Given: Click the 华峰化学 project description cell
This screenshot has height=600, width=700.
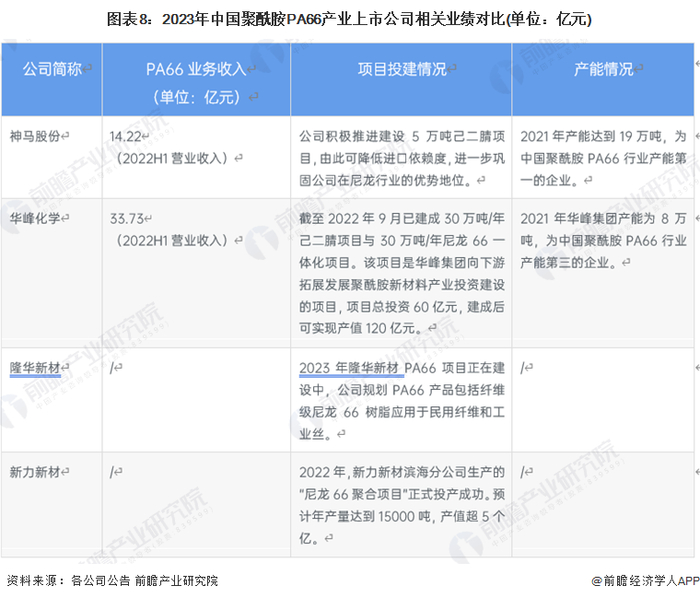Looking at the screenshot, I should click(x=401, y=273).
